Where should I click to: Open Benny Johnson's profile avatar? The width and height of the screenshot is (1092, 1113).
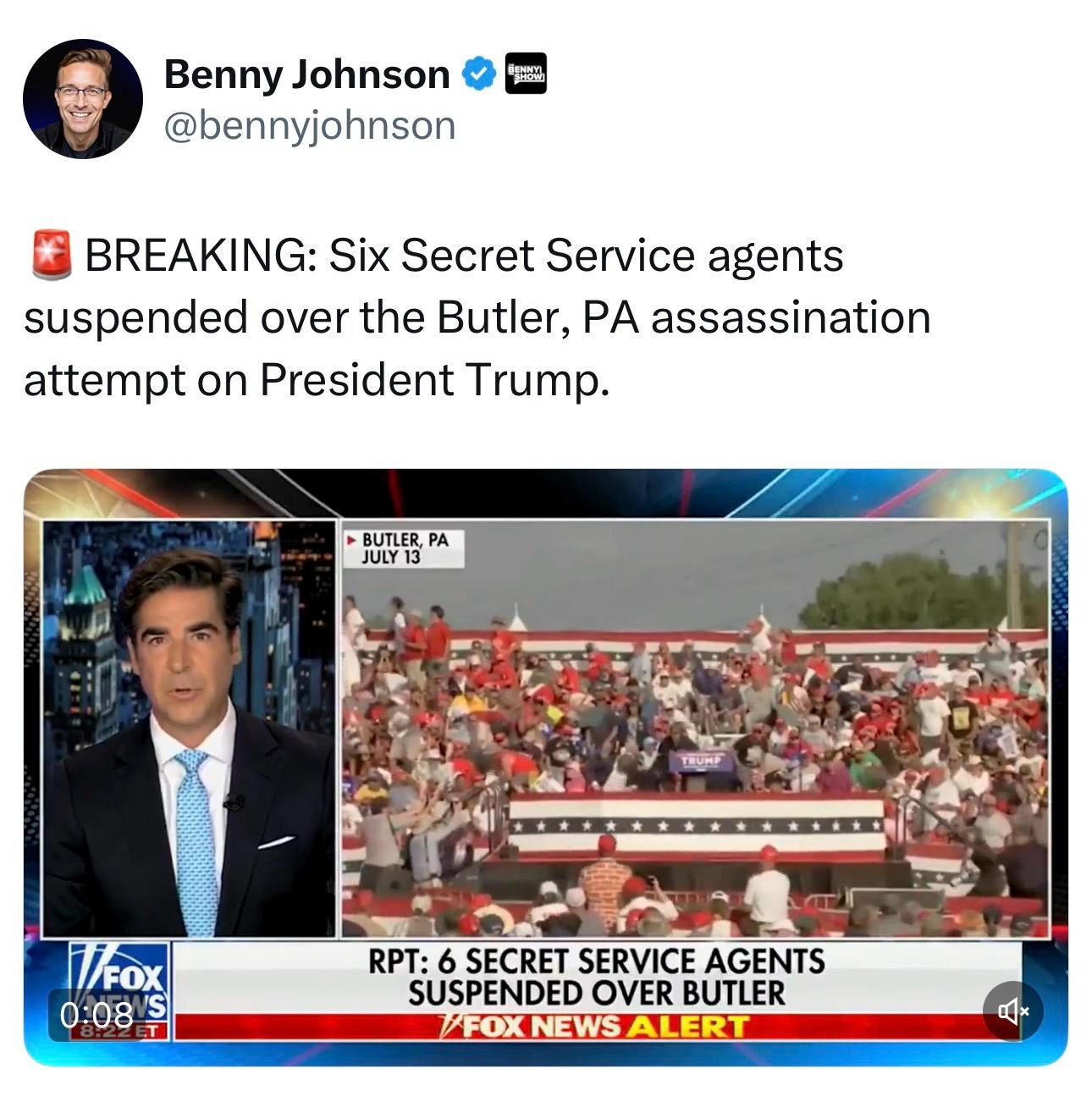82,98
